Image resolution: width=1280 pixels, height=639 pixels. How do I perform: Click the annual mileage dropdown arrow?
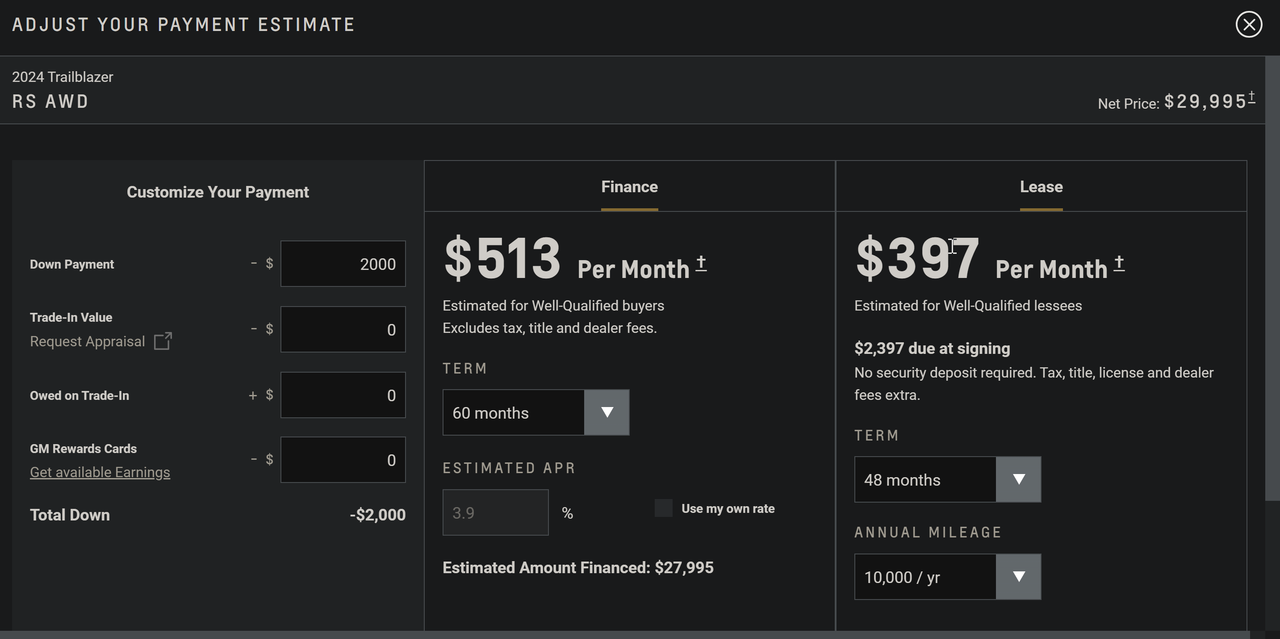click(1019, 577)
